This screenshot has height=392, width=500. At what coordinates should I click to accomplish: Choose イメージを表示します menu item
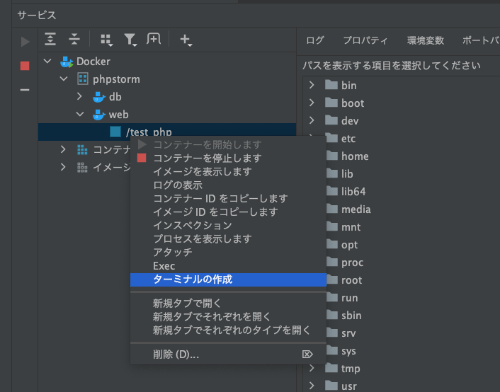pyautogui.click(x=228, y=172)
